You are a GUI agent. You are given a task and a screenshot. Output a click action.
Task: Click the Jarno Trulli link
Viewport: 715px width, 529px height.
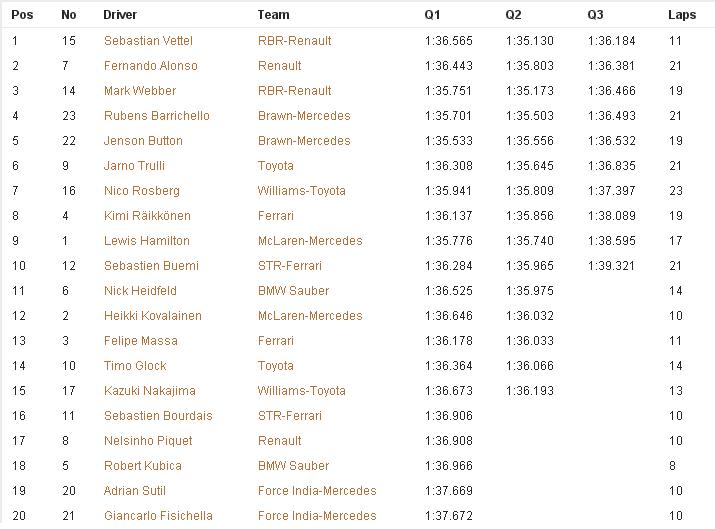click(134, 166)
